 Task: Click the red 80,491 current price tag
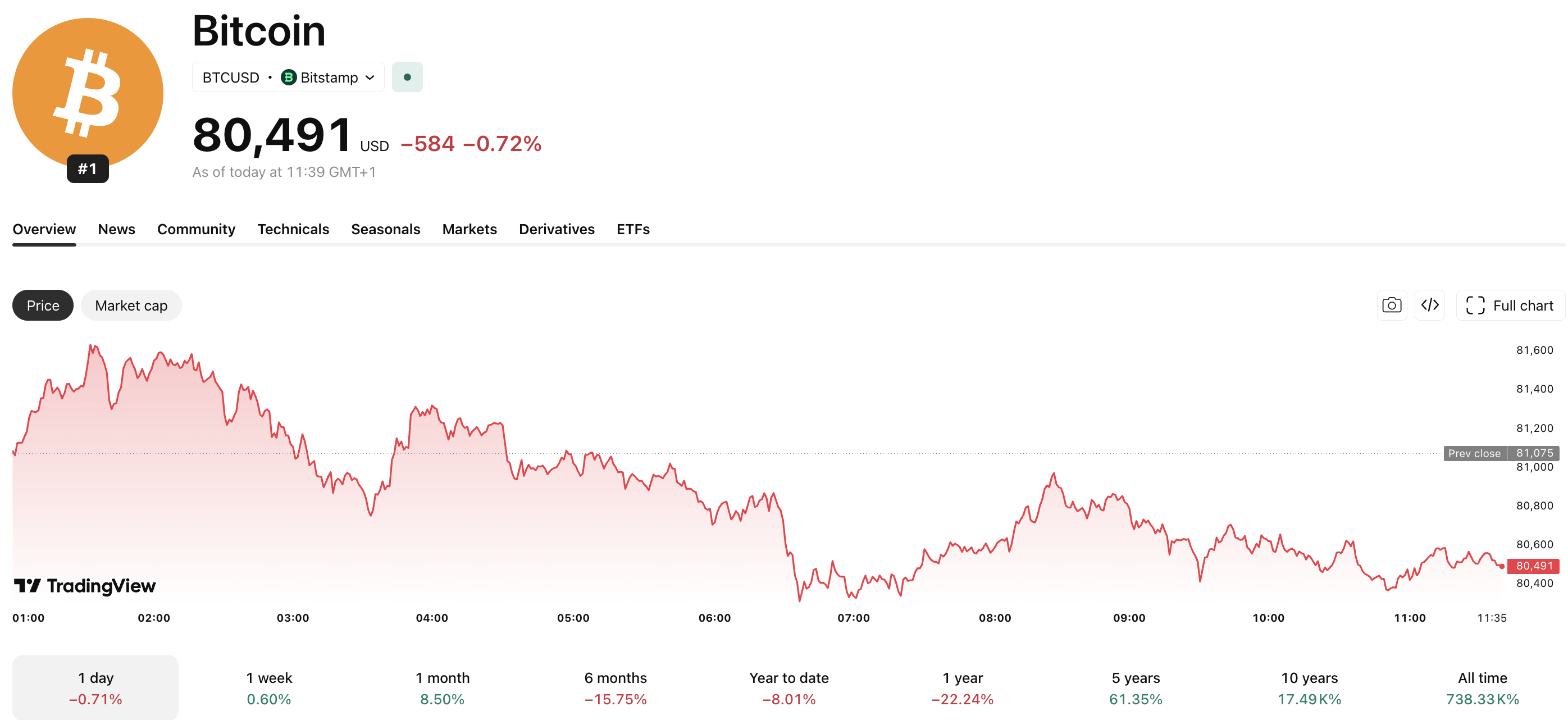pyautogui.click(x=1533, y=566)
